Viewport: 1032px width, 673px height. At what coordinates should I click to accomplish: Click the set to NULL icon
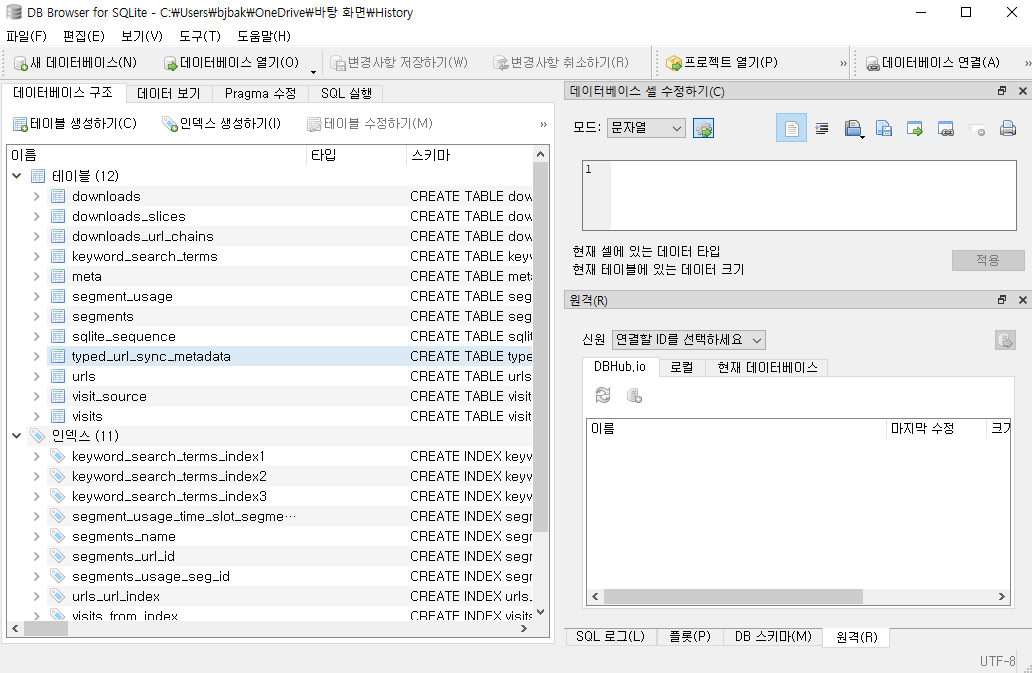click(977, 128)
